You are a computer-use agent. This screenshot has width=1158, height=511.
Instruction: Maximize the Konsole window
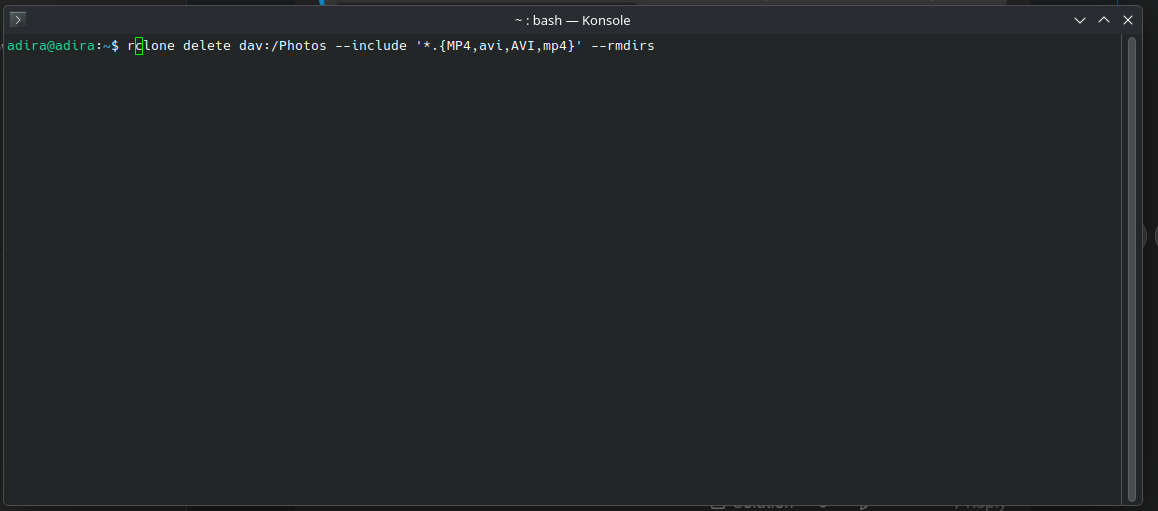tap(1104, 20)
